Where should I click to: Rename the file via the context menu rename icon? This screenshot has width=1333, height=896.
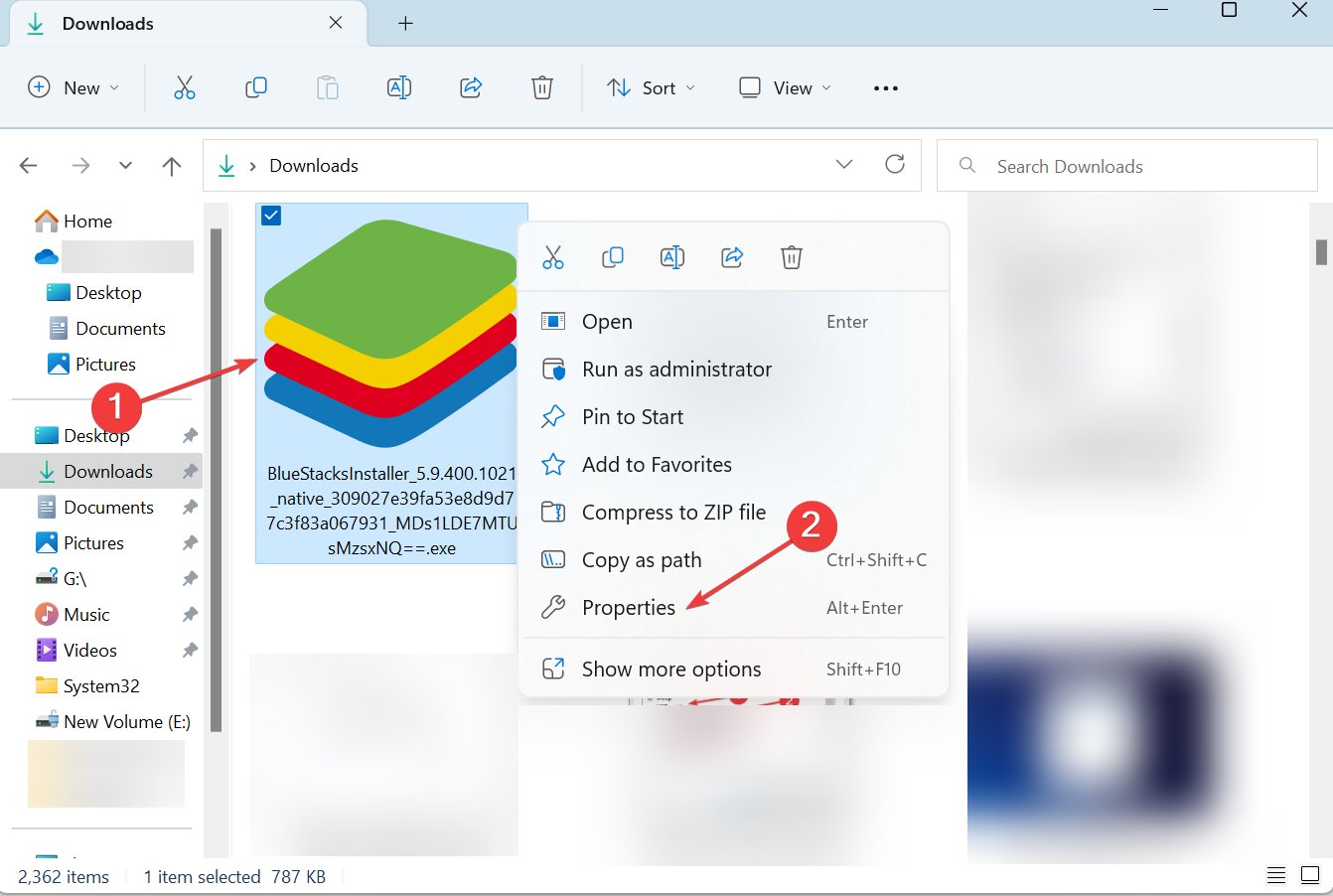[672, 257]
